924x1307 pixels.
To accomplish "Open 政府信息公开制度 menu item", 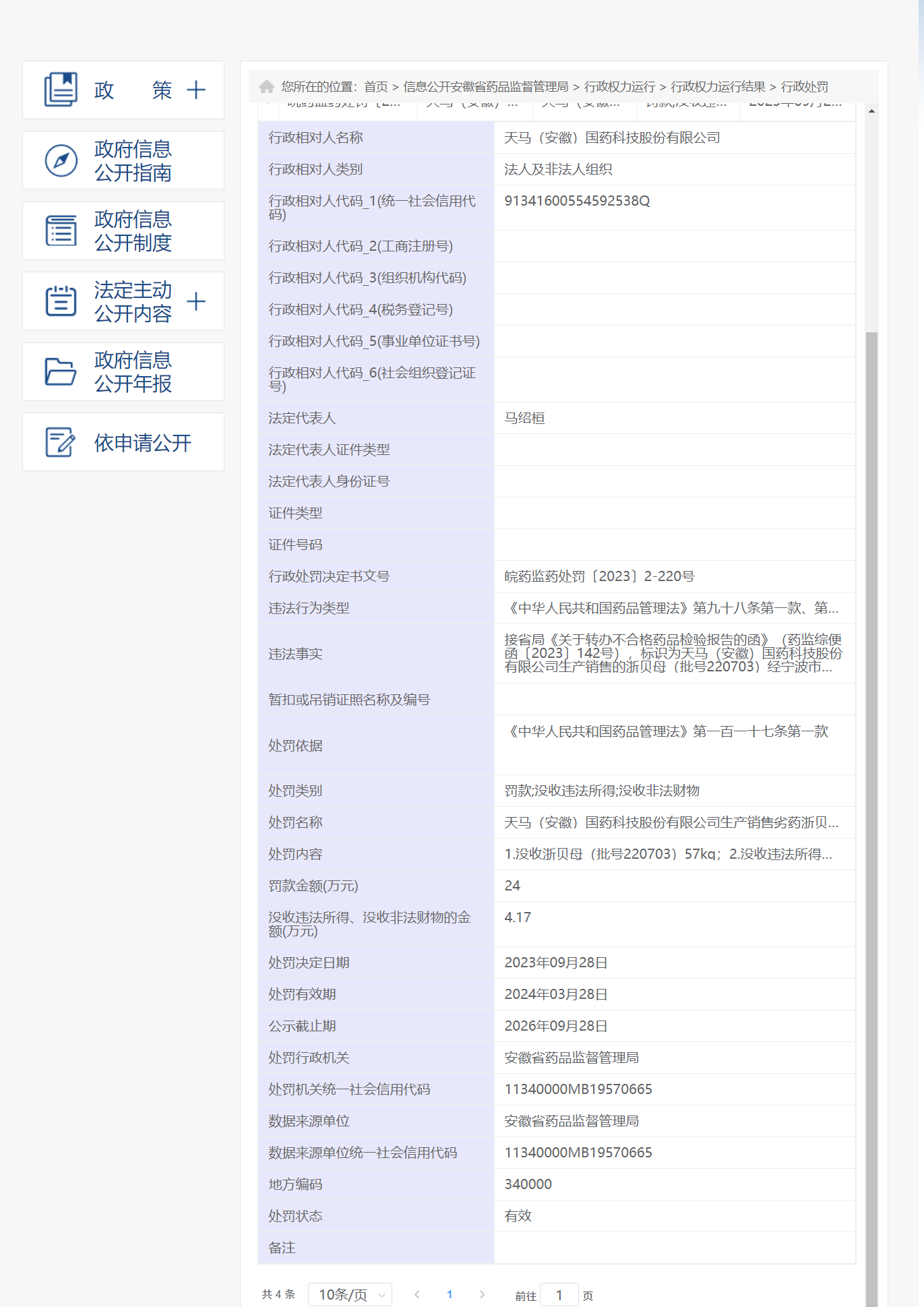I will [123, 231].
